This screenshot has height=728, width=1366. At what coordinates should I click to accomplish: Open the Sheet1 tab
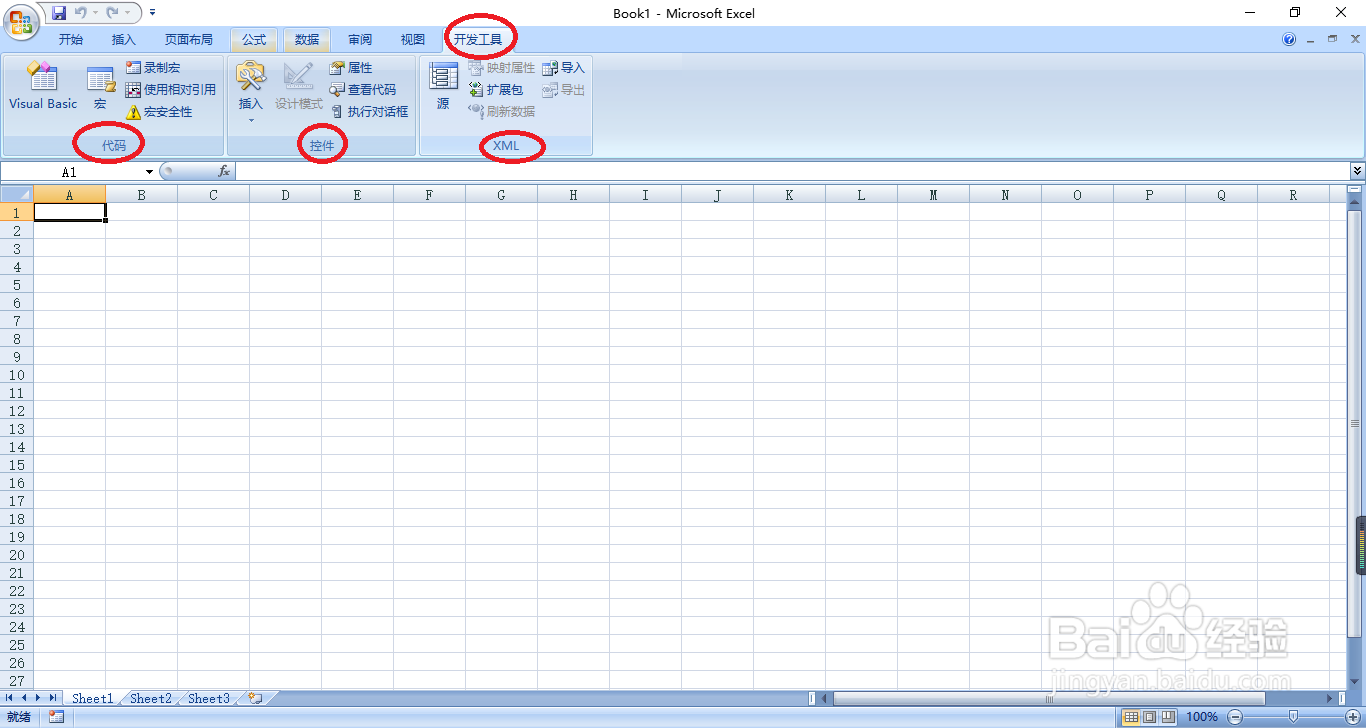tap(92, 698)
